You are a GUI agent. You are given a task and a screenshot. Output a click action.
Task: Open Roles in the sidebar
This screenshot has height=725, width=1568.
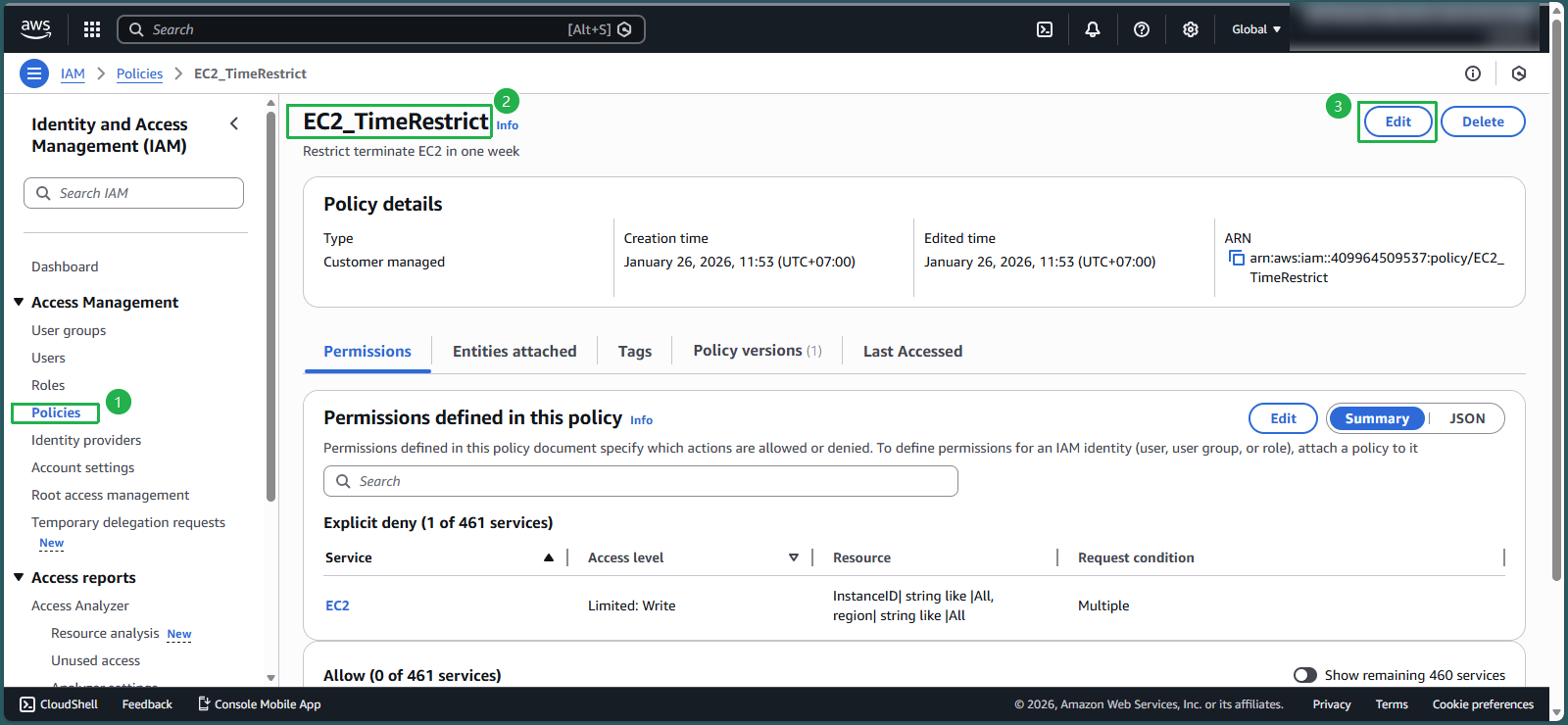tap(48, 385)
